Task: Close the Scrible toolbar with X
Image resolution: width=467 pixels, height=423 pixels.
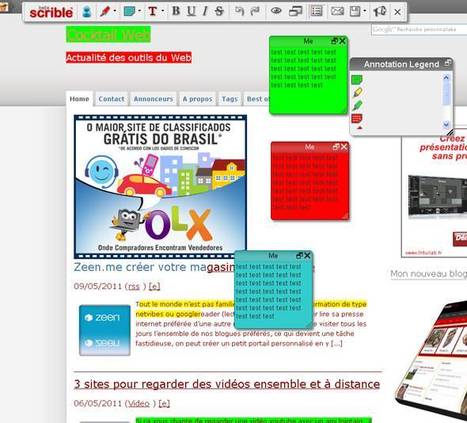Action: 397,12
